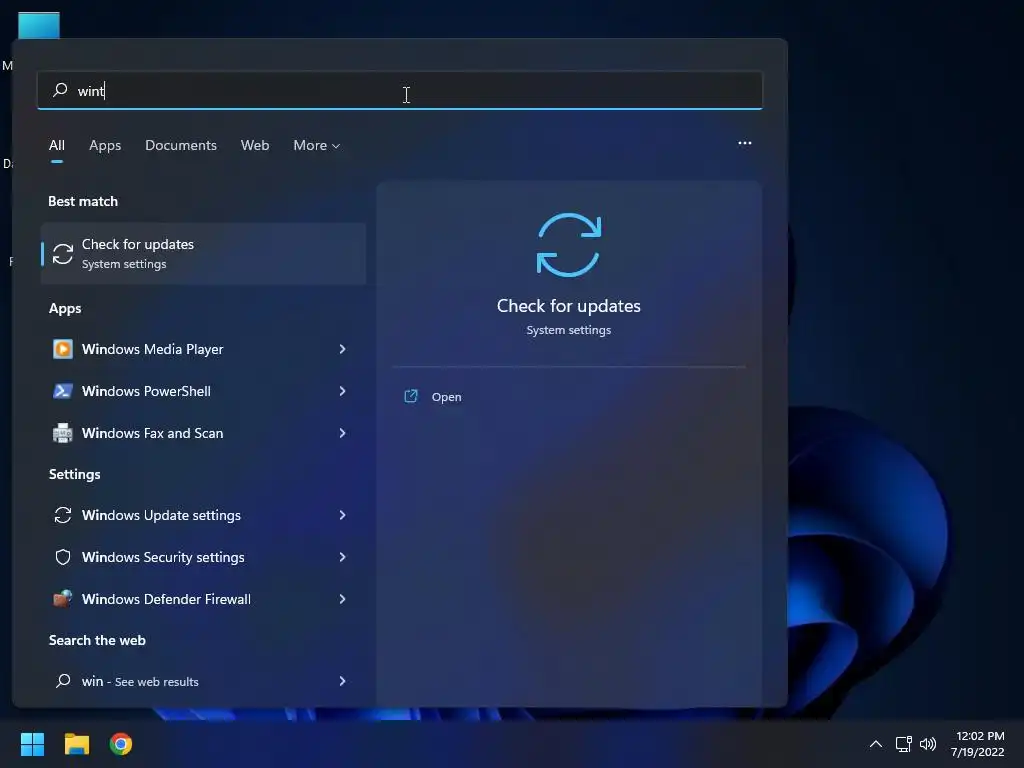Click the Windows Update settings sync icon
Viewport: 1024px width, 768px height.
coord(63,515)
